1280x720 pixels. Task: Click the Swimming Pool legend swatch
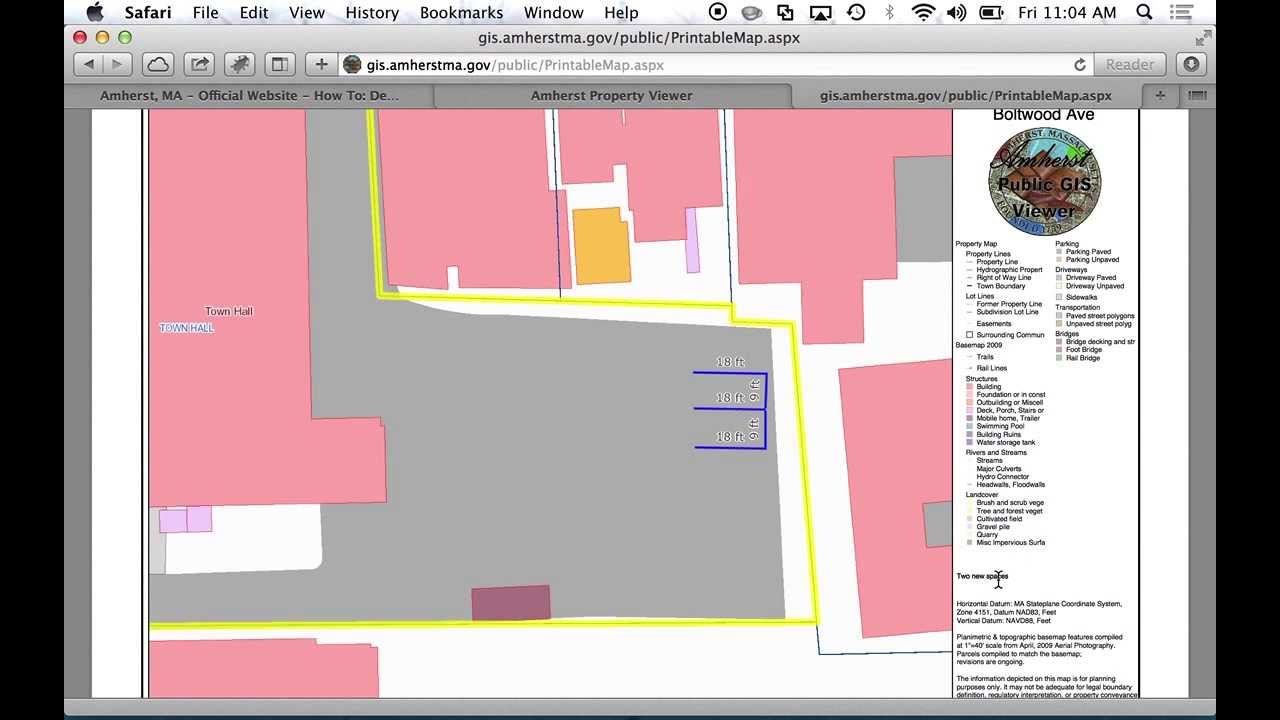pos(969,426)
